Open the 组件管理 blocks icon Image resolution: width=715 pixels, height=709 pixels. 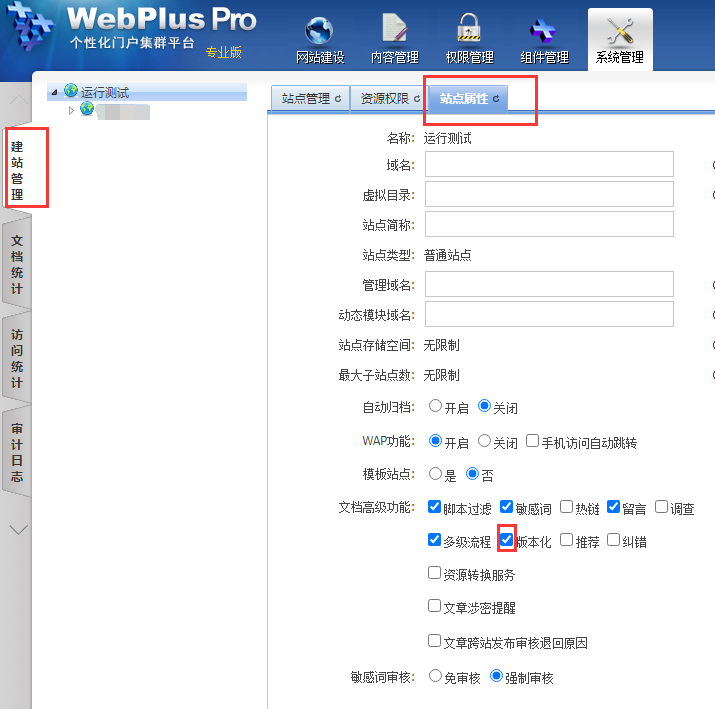(543, 32)
